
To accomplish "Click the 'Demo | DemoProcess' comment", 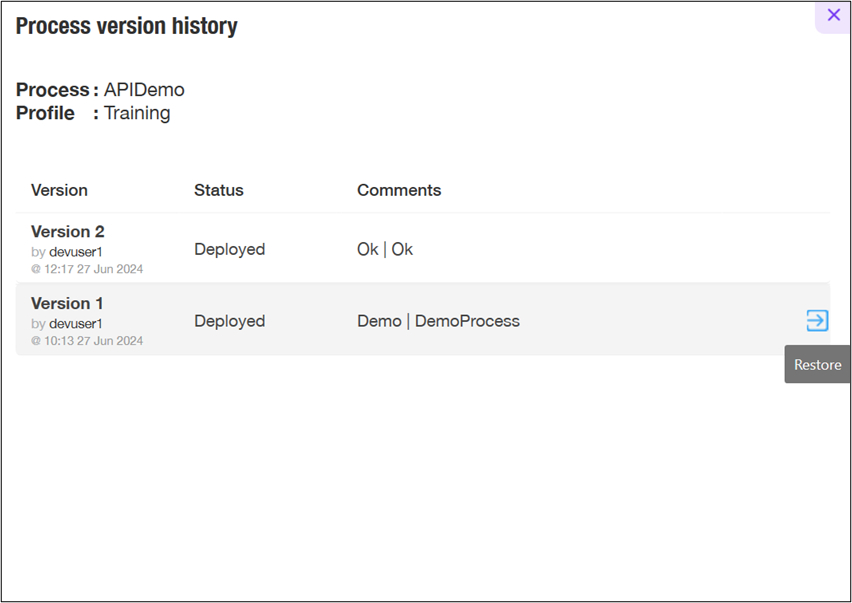I will (x=438, y=321).
